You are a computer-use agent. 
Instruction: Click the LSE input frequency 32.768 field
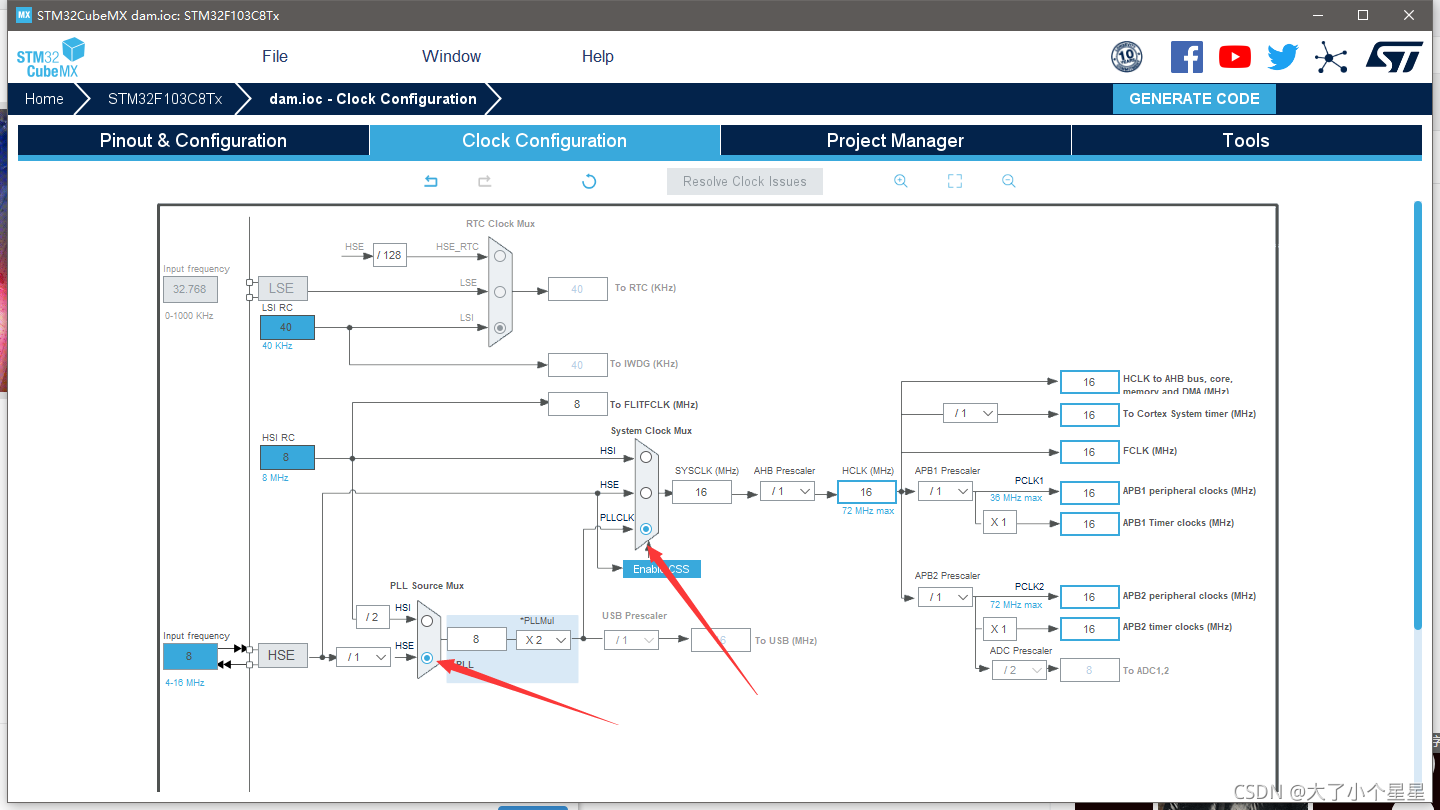(190, 289)
